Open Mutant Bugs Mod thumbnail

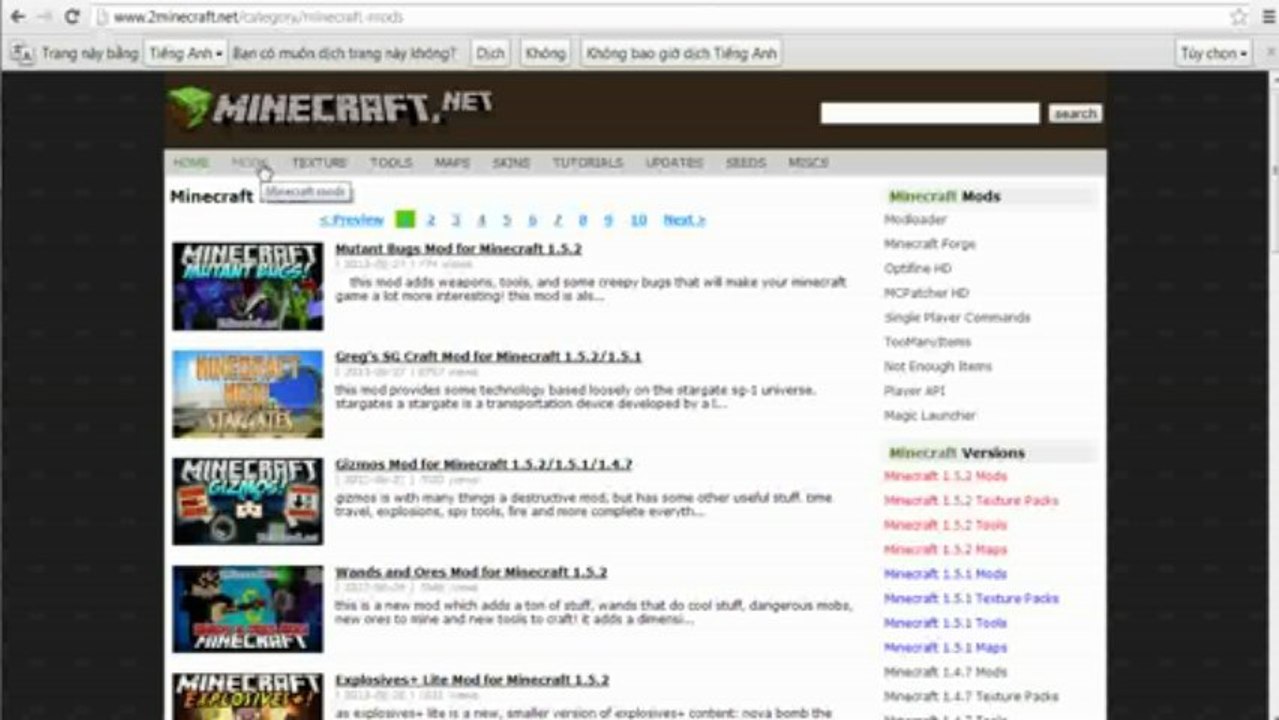point(248,286)
